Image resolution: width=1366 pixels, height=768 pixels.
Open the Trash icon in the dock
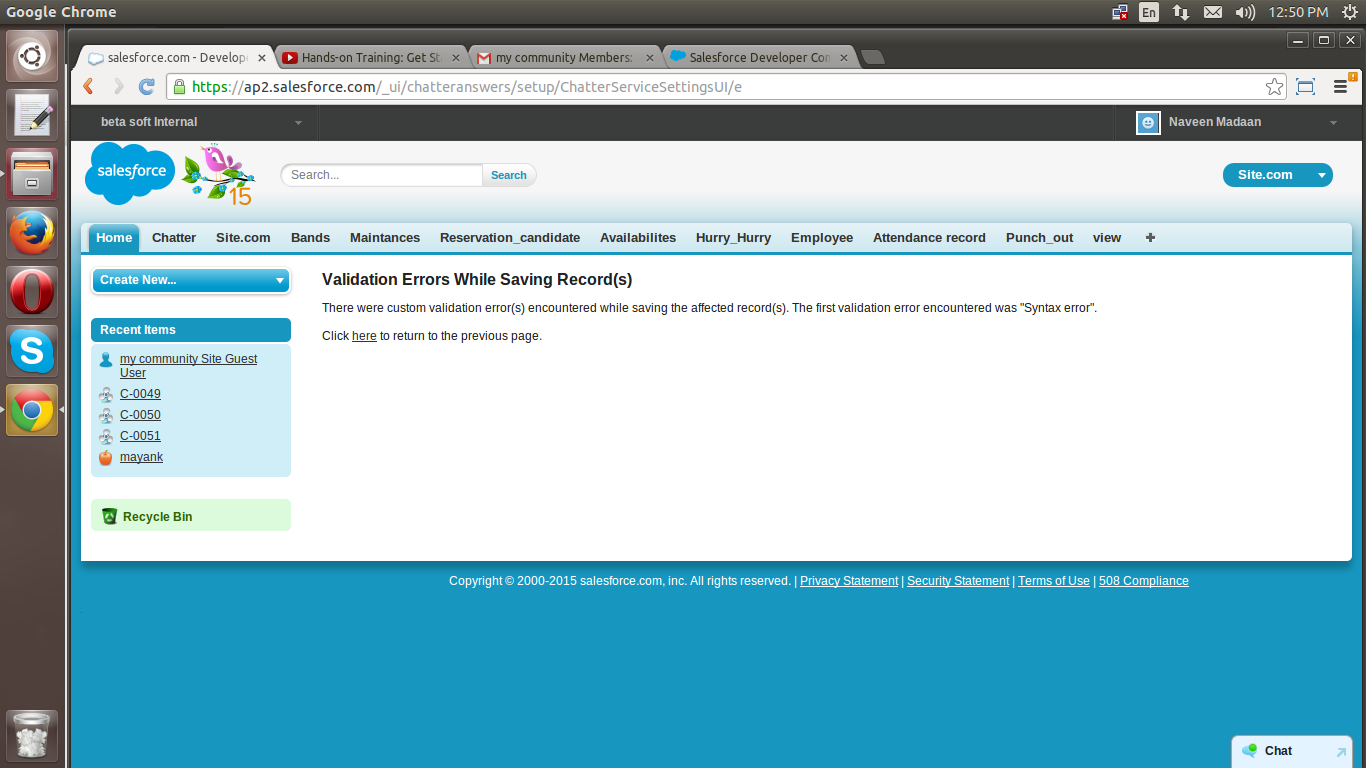(x=32, y=736)
